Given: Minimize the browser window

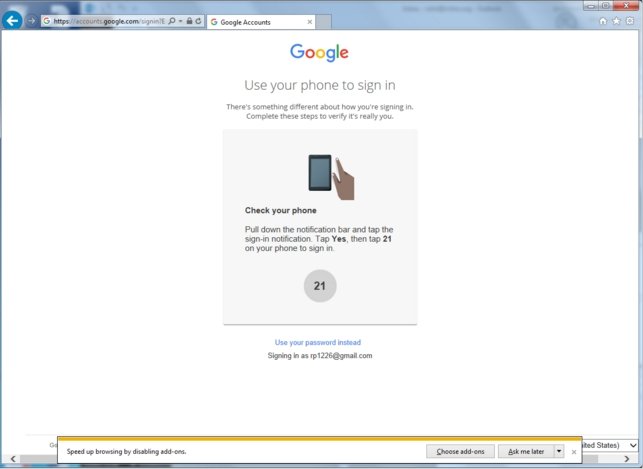Looking at the screenshot, I should click(x=591, y=6).
